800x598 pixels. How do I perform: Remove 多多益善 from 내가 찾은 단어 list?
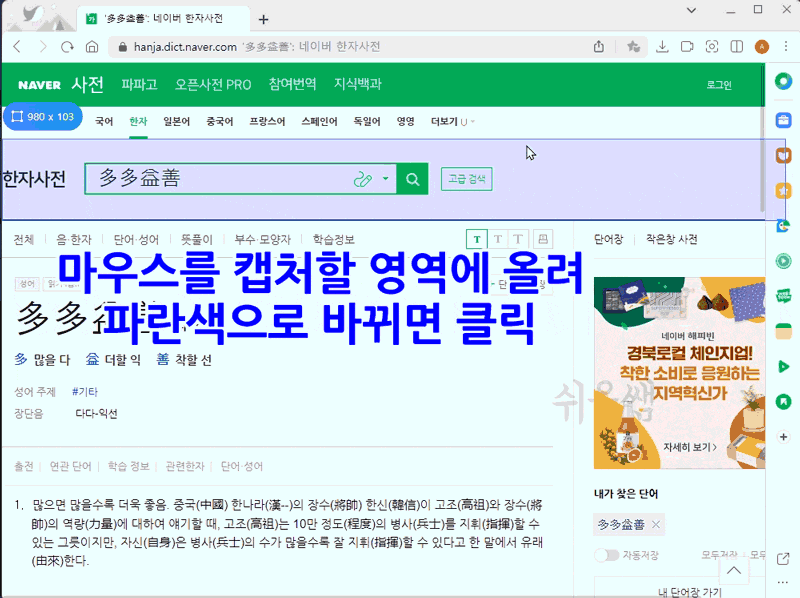658,523
